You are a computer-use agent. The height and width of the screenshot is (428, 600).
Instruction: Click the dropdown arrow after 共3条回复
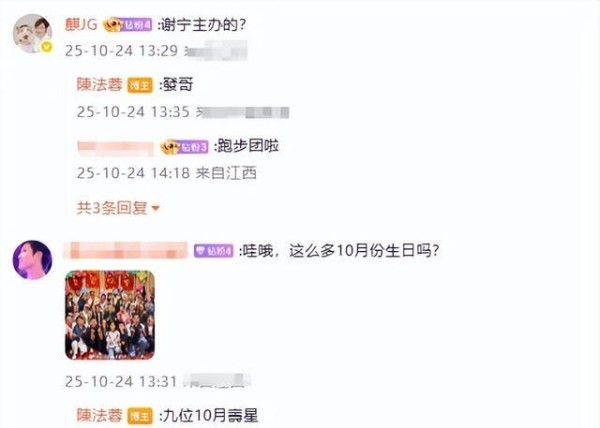point(155,208)
